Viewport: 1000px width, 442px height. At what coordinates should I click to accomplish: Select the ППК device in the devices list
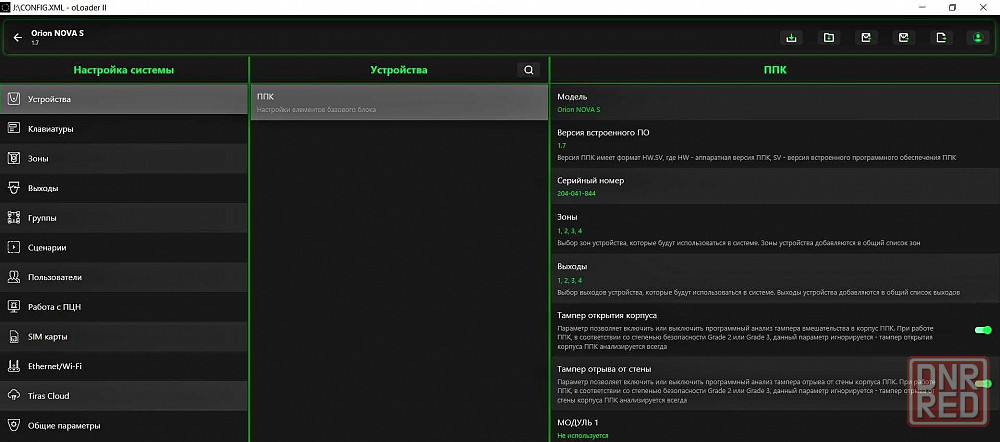(399, 102)
